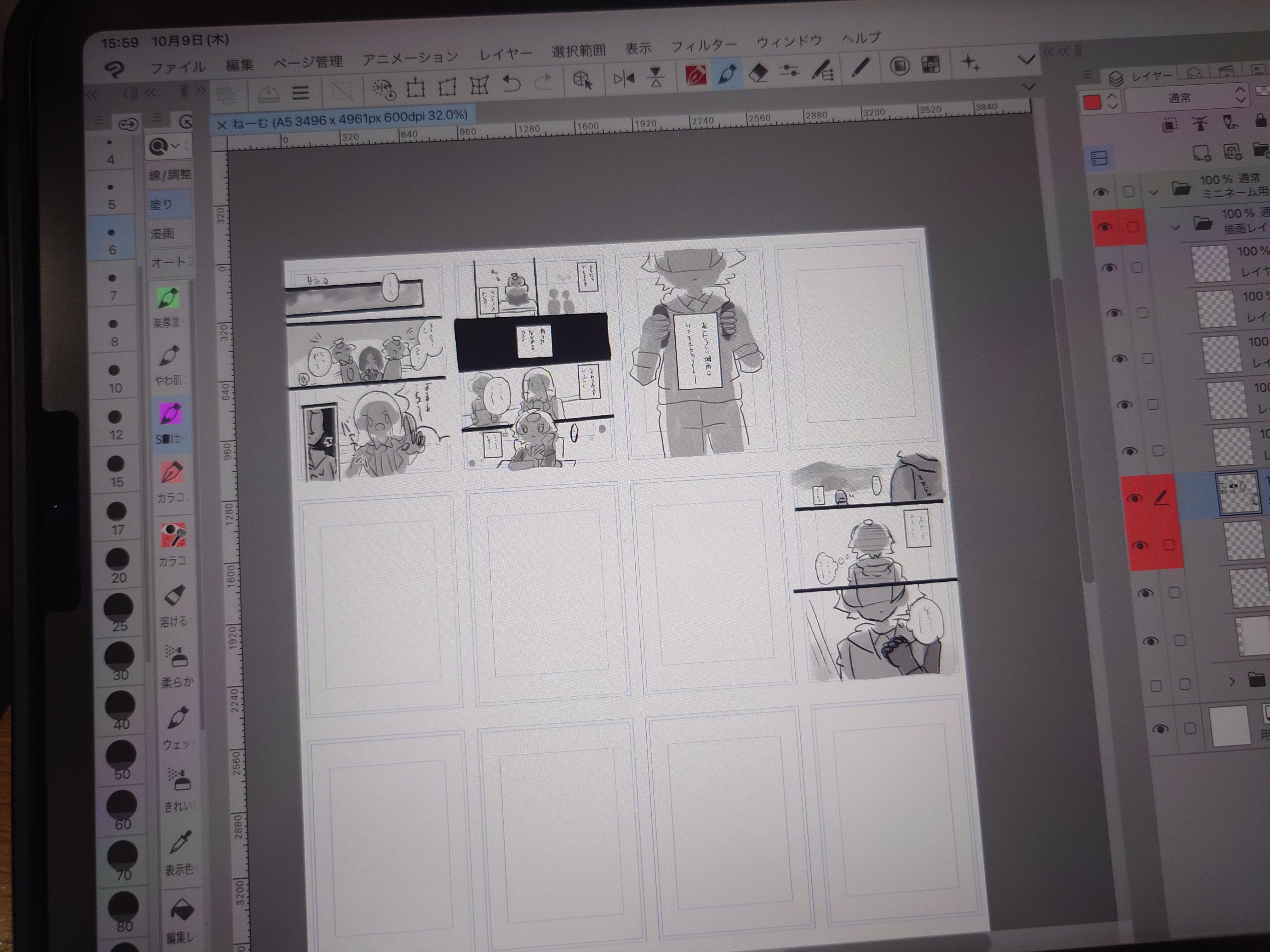Image resolution: width=1270 pixels, height=952 pixels.
Task: Toggle eye icon of bottom paper layer
Action: point(1160,729)
